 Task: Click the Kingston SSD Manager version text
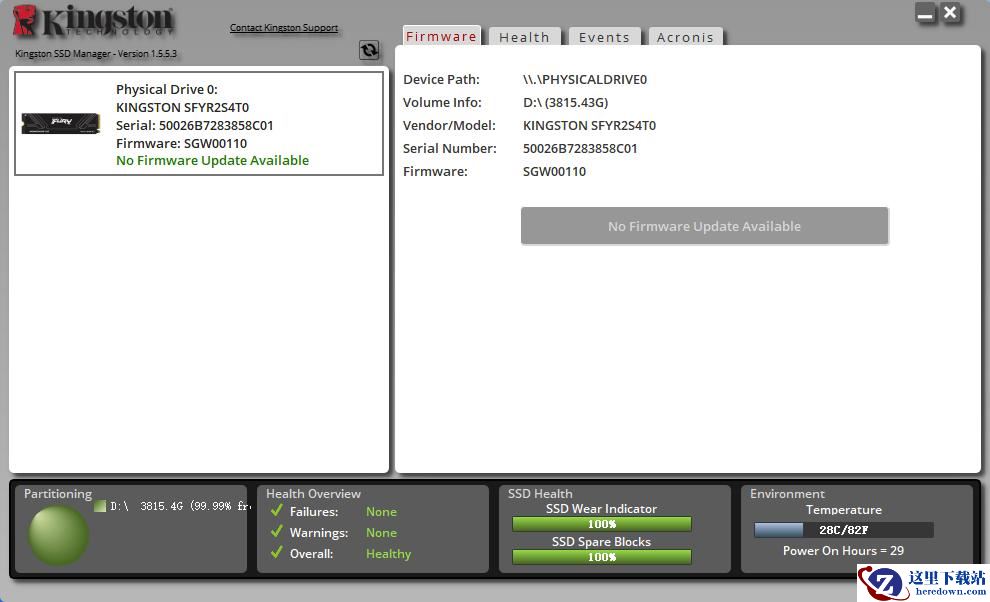coord(96,54)
